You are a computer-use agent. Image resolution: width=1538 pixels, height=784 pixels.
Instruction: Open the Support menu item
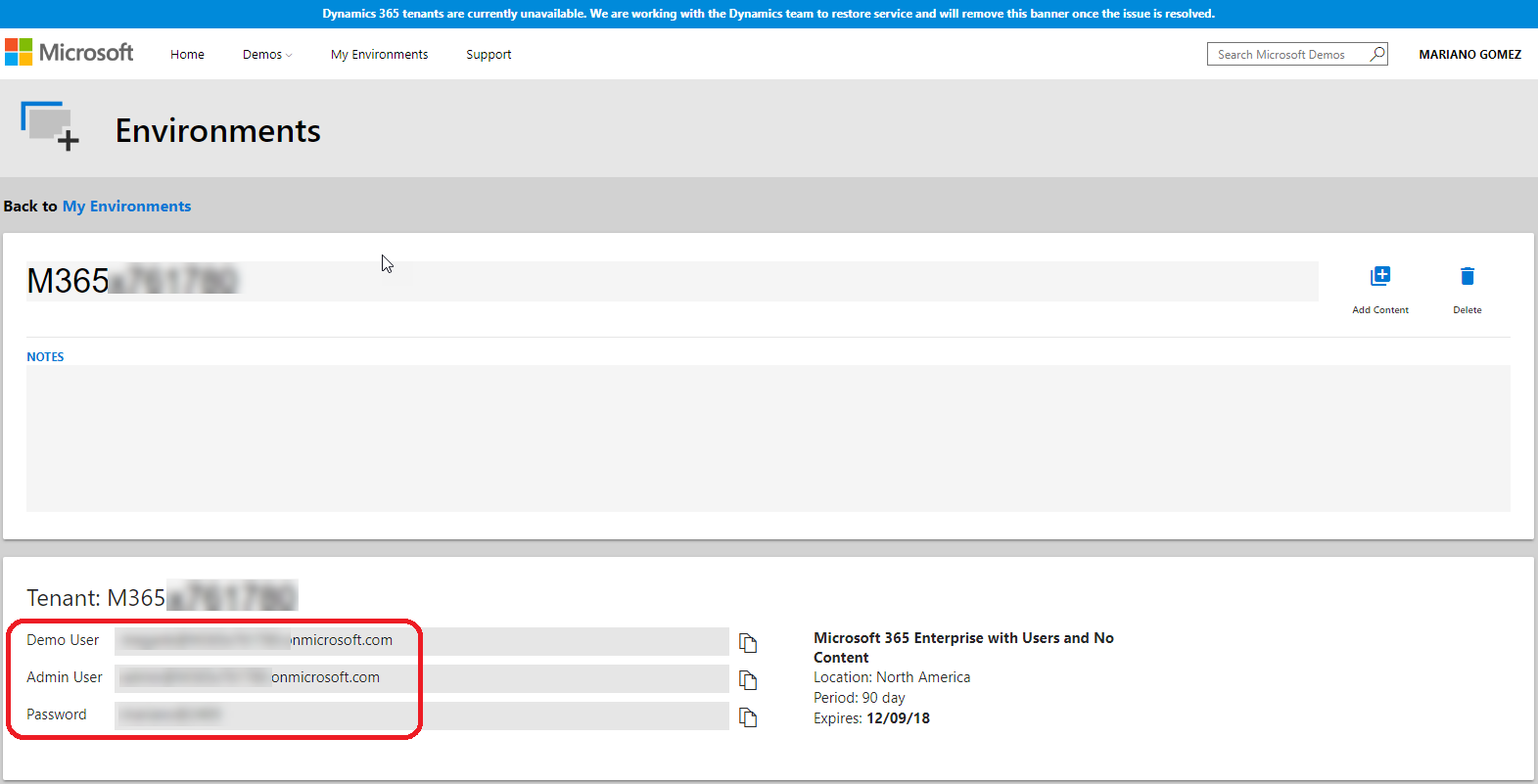(x=489, y=55)
